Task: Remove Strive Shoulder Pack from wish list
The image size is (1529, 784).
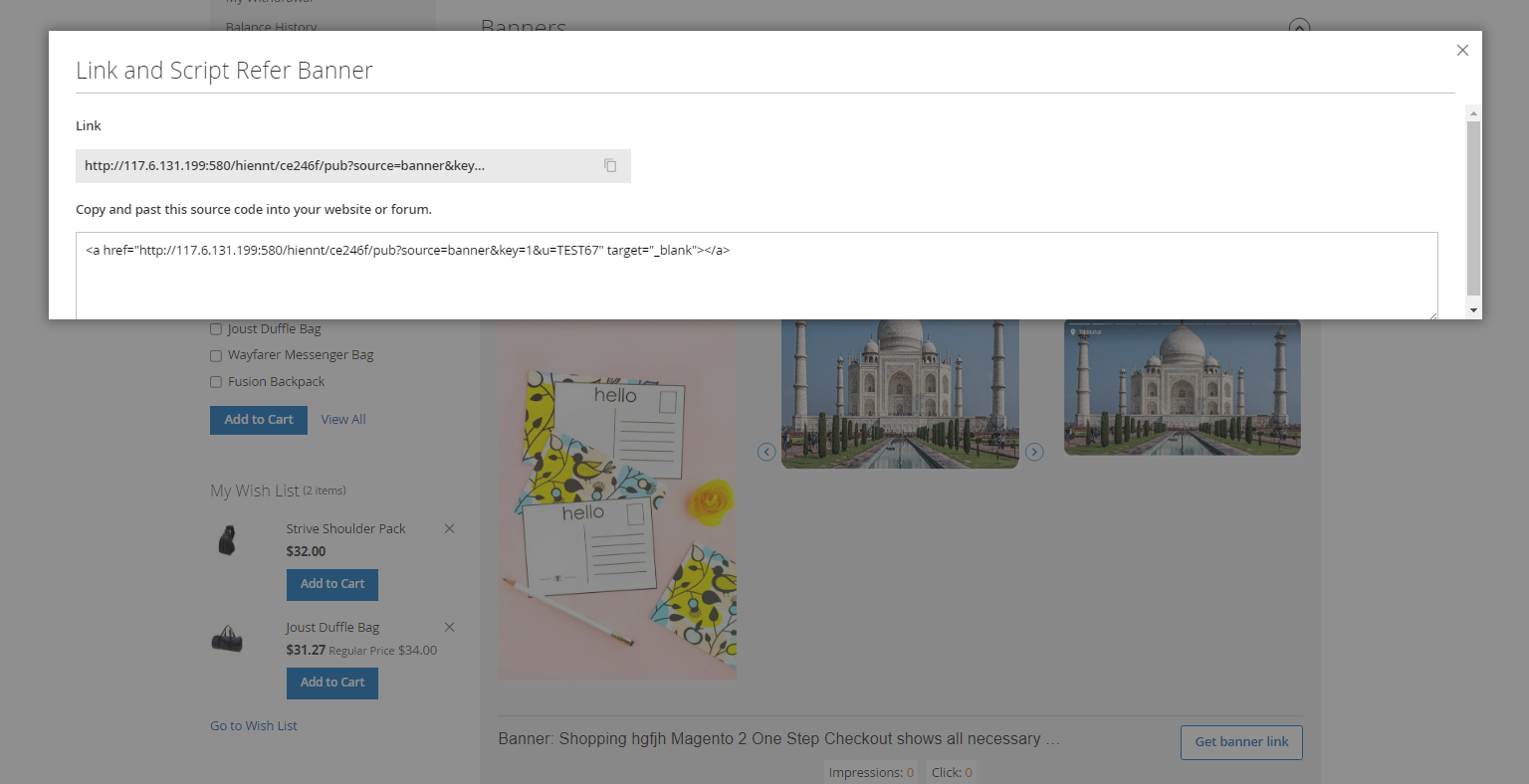Action: point(449,529)
